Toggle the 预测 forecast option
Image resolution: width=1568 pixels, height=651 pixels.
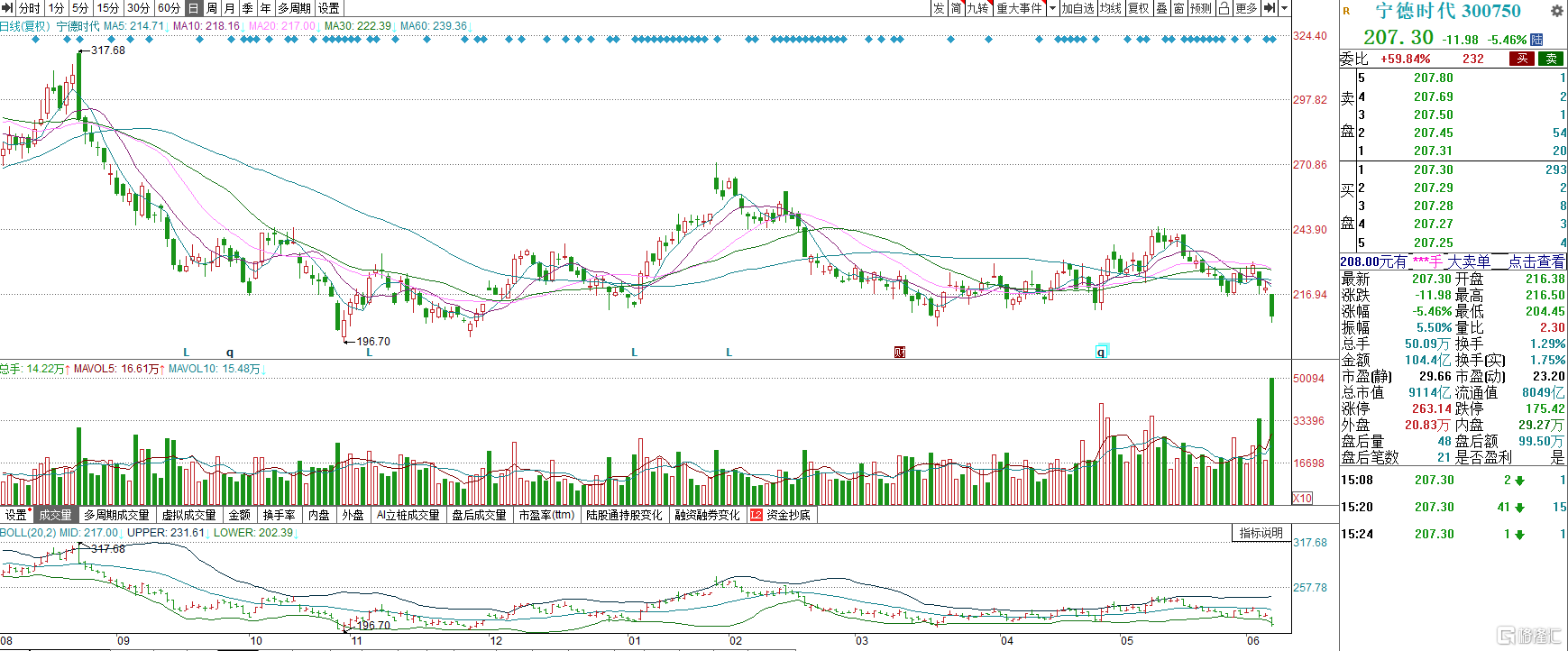[1201, 8]
